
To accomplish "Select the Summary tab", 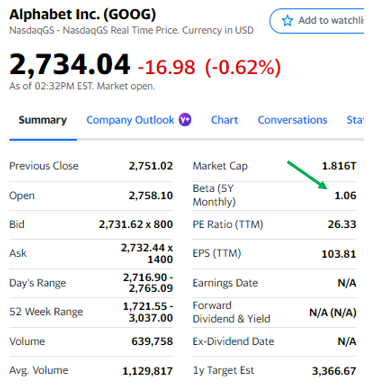I will [43, 120].
